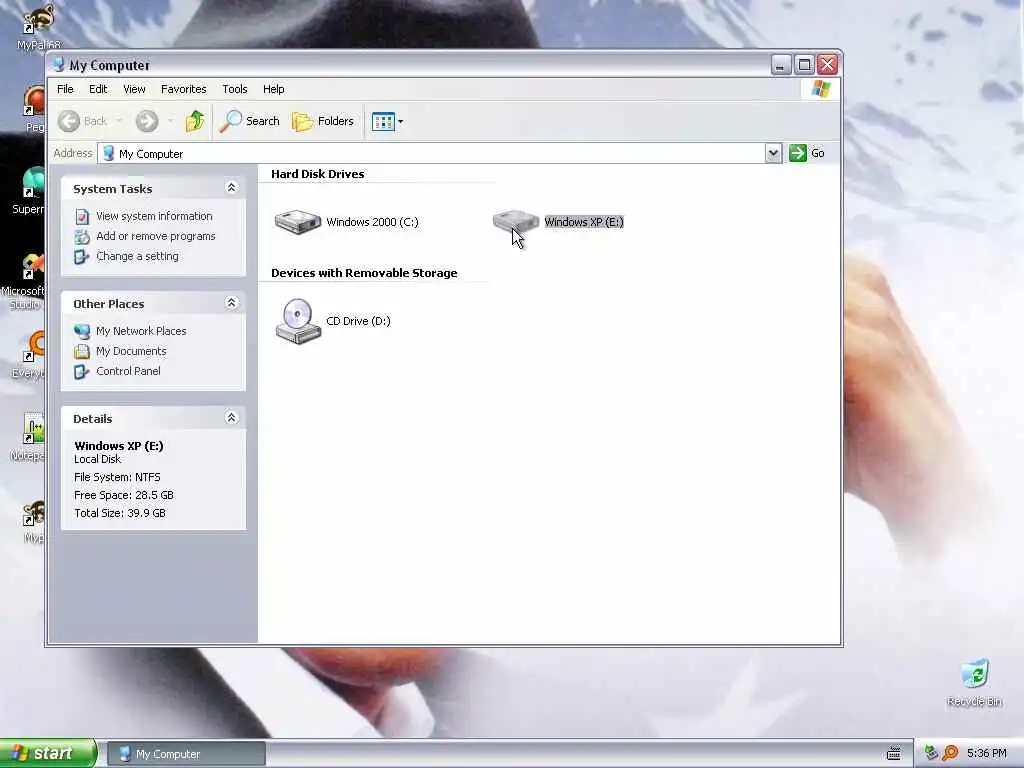Viewport: 1024px width, 768px height.
Task: Maximize the My Computer window
Action: tap(805, 65)
